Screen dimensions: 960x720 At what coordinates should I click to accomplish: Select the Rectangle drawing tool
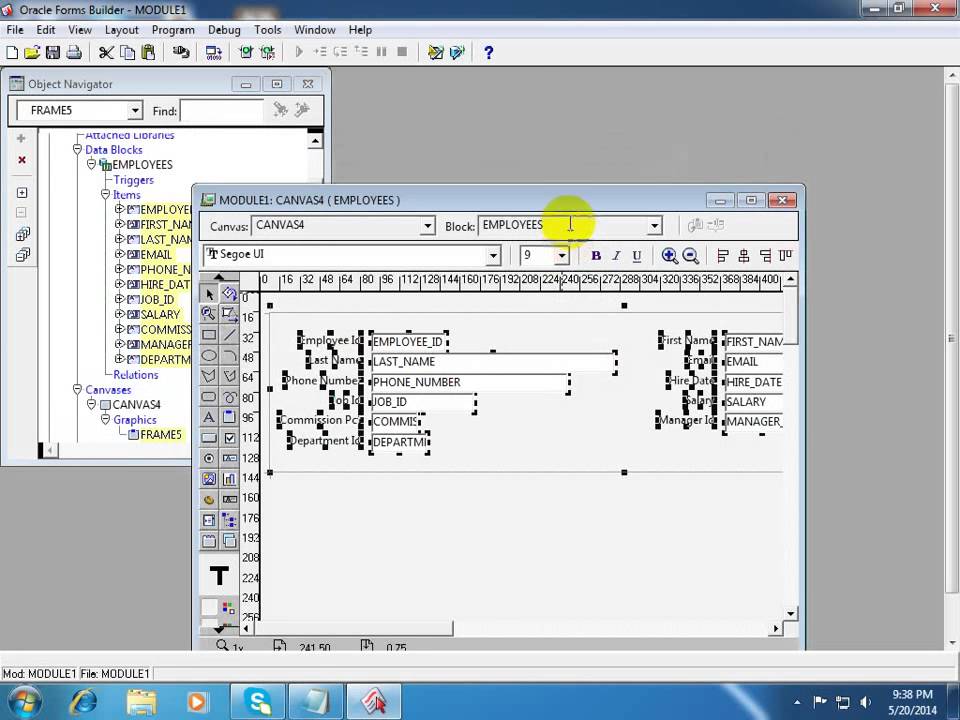click(209, 335)
